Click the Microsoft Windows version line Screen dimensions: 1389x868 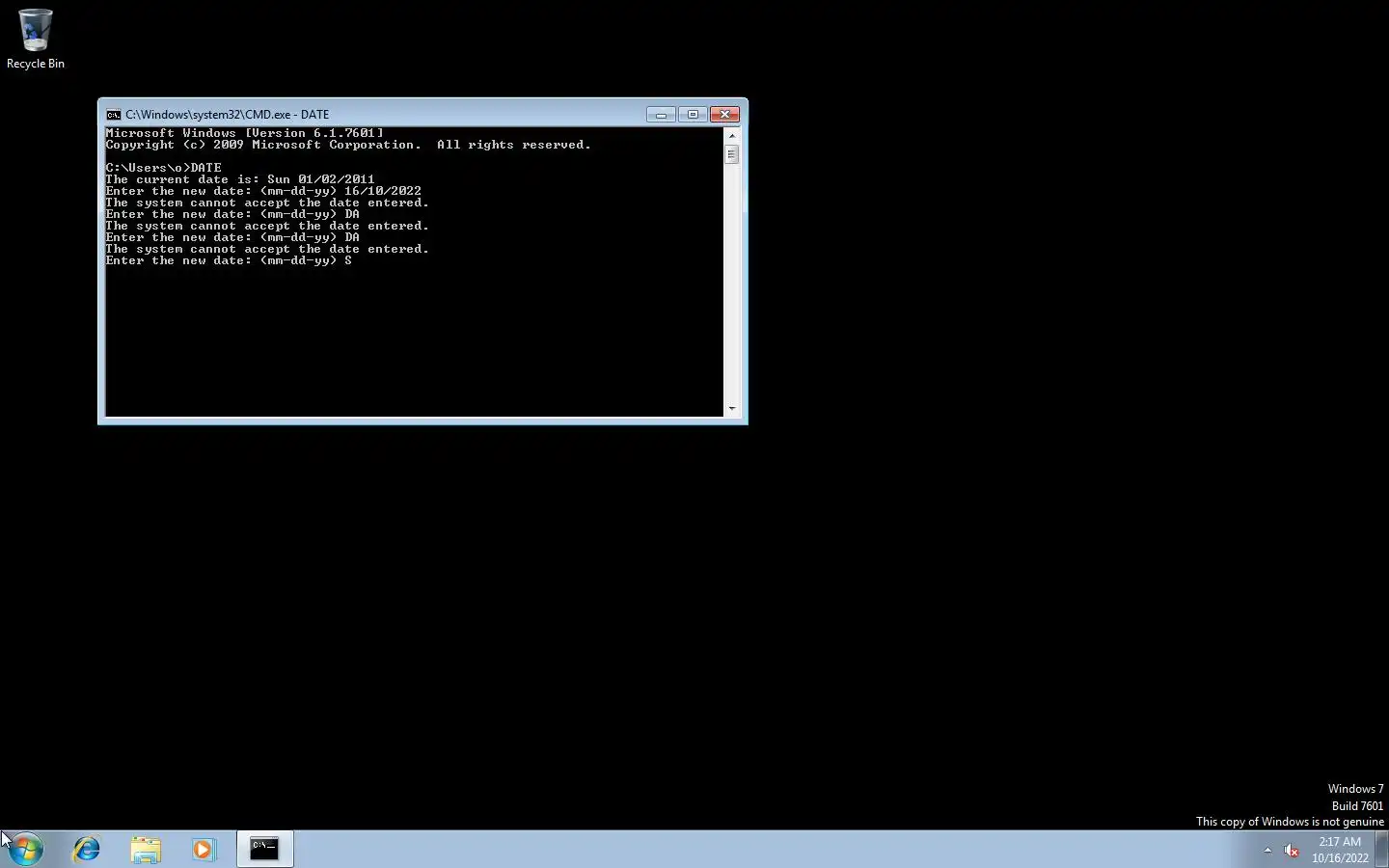pos(244,133)
